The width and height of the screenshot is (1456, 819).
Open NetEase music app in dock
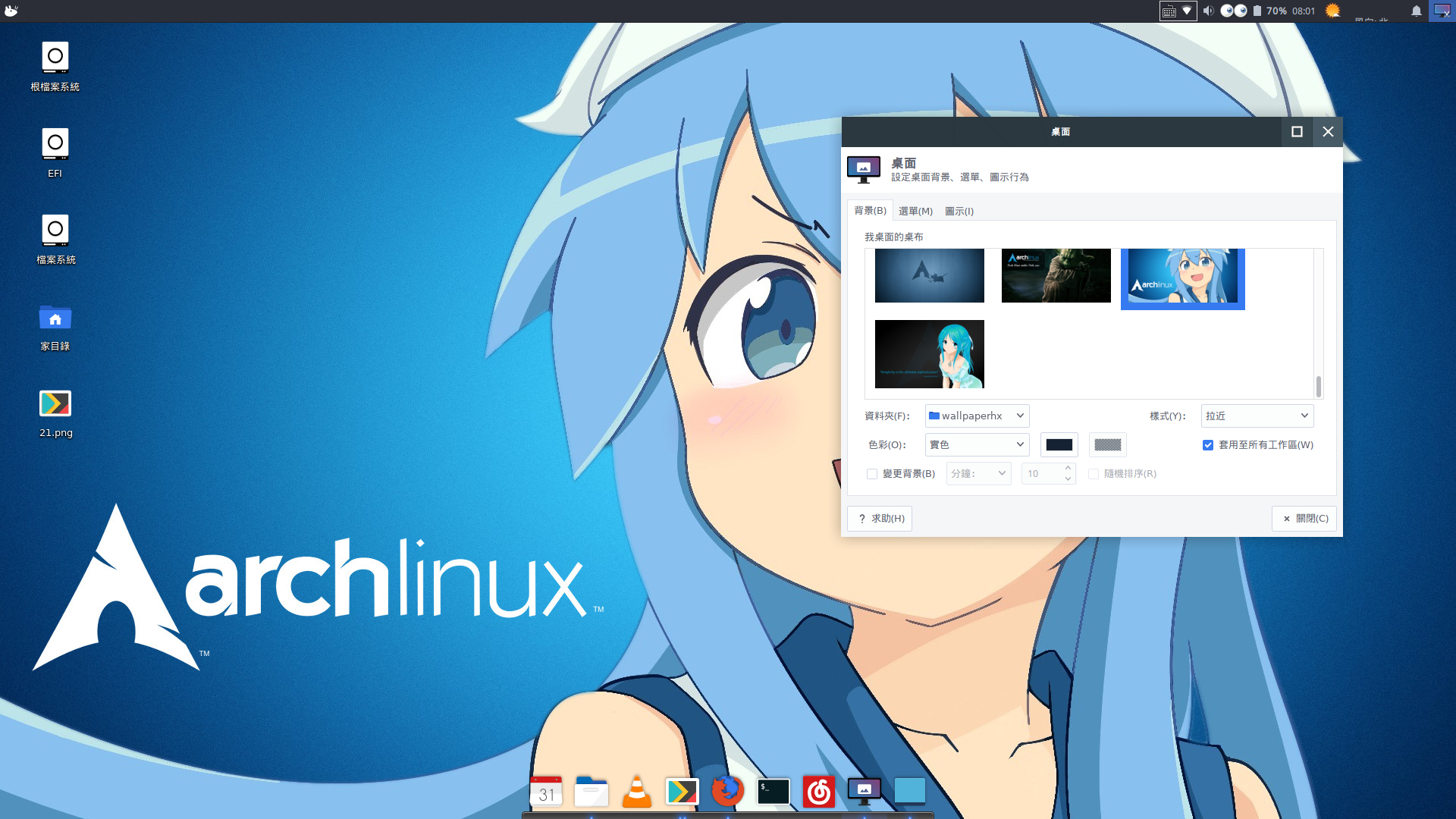click(x=819, y=792)
